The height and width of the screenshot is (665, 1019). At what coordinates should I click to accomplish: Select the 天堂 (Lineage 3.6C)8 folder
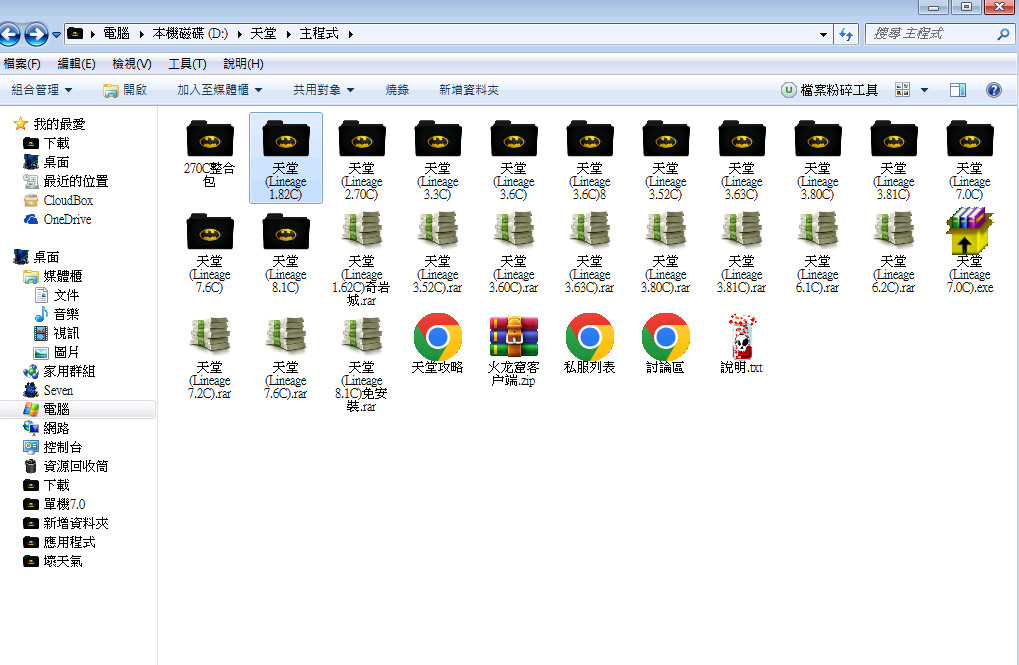tap(589, 160)
